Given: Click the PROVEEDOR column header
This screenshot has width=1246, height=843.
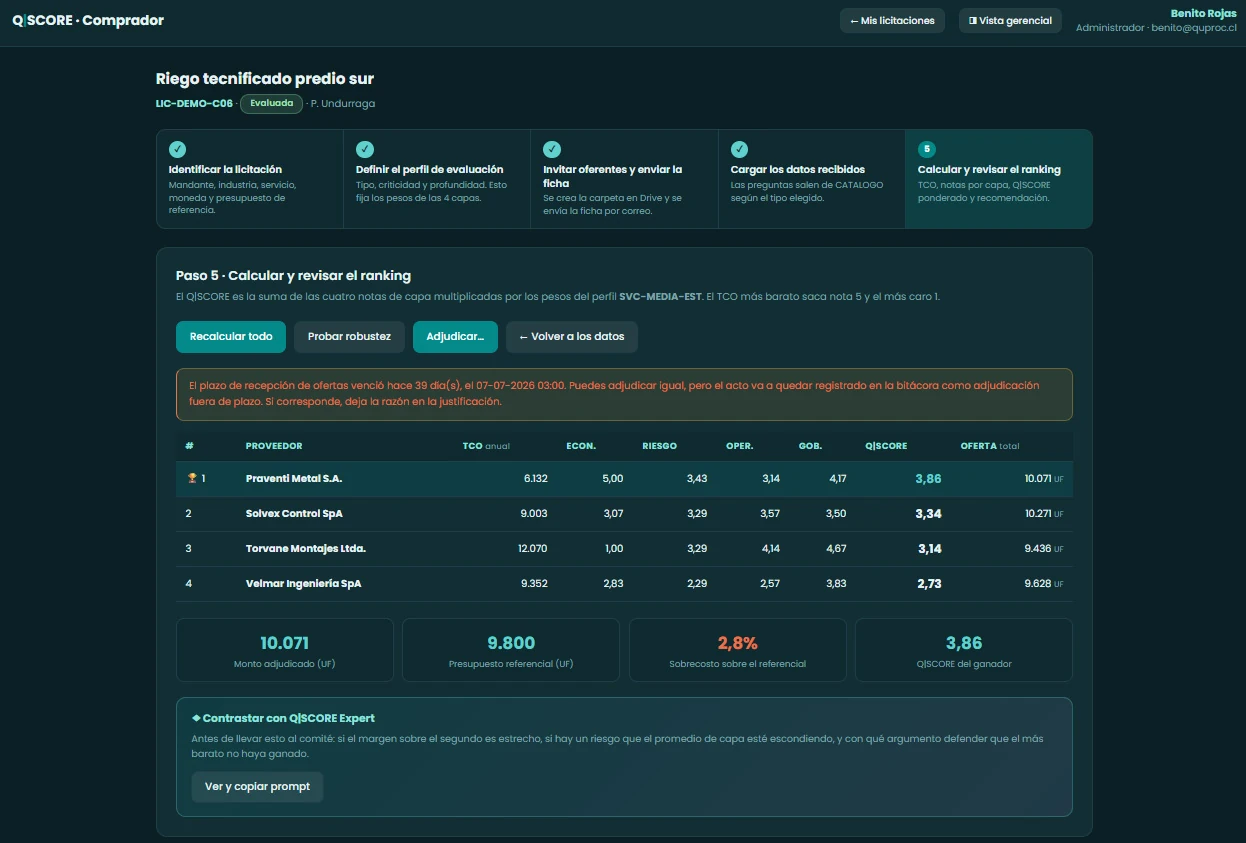Looking at the screenshot, I should [274, 446].
